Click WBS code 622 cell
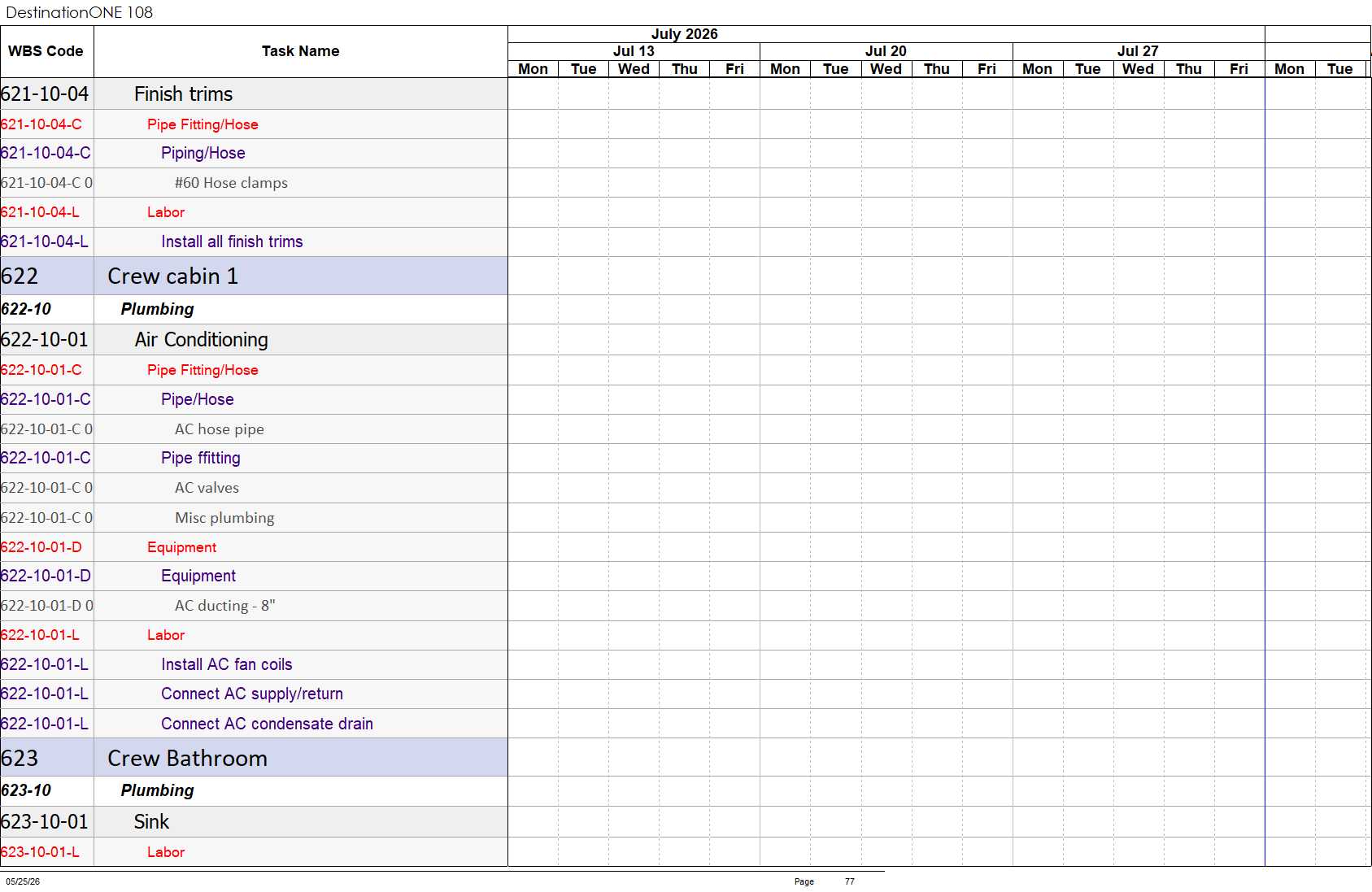Viewport: 1372px width, 892px height. [x=46, y=276]
